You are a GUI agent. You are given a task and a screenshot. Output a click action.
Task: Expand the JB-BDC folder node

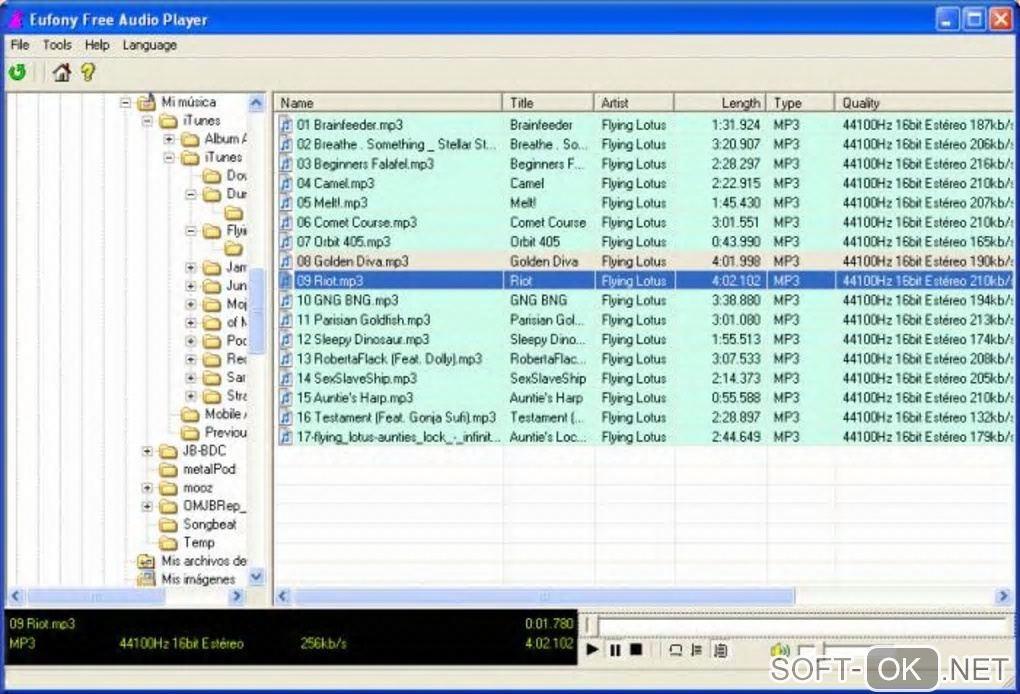147,451
